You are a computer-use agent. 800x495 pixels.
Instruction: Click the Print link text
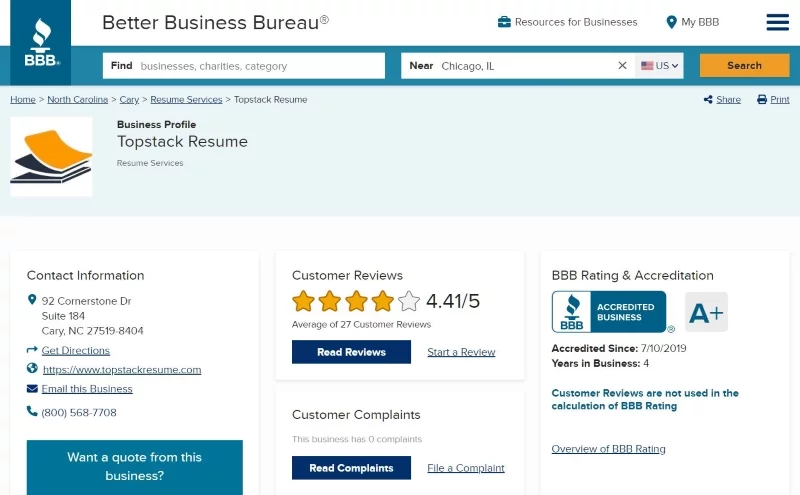click(x=780, y=100)
